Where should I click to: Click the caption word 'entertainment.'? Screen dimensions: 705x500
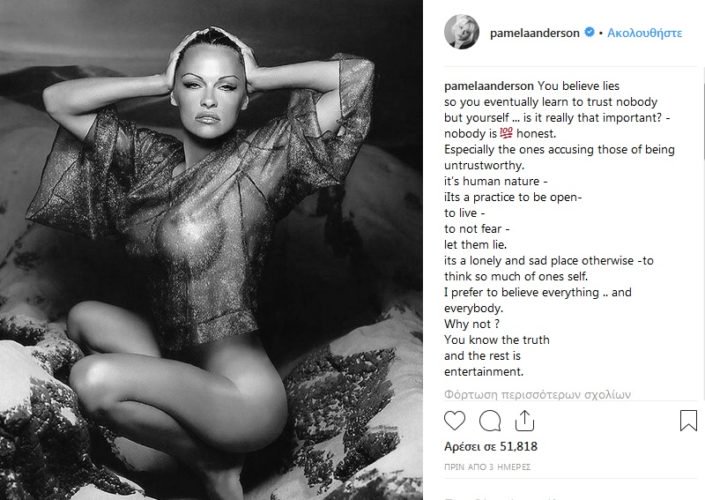click(484, 371)
